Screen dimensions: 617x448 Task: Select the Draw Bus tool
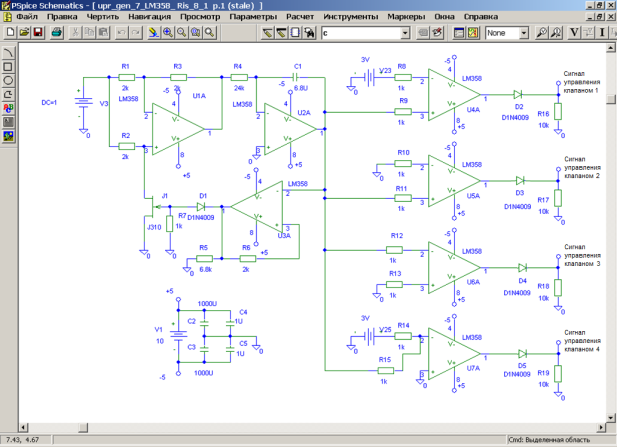coord(281,32)
